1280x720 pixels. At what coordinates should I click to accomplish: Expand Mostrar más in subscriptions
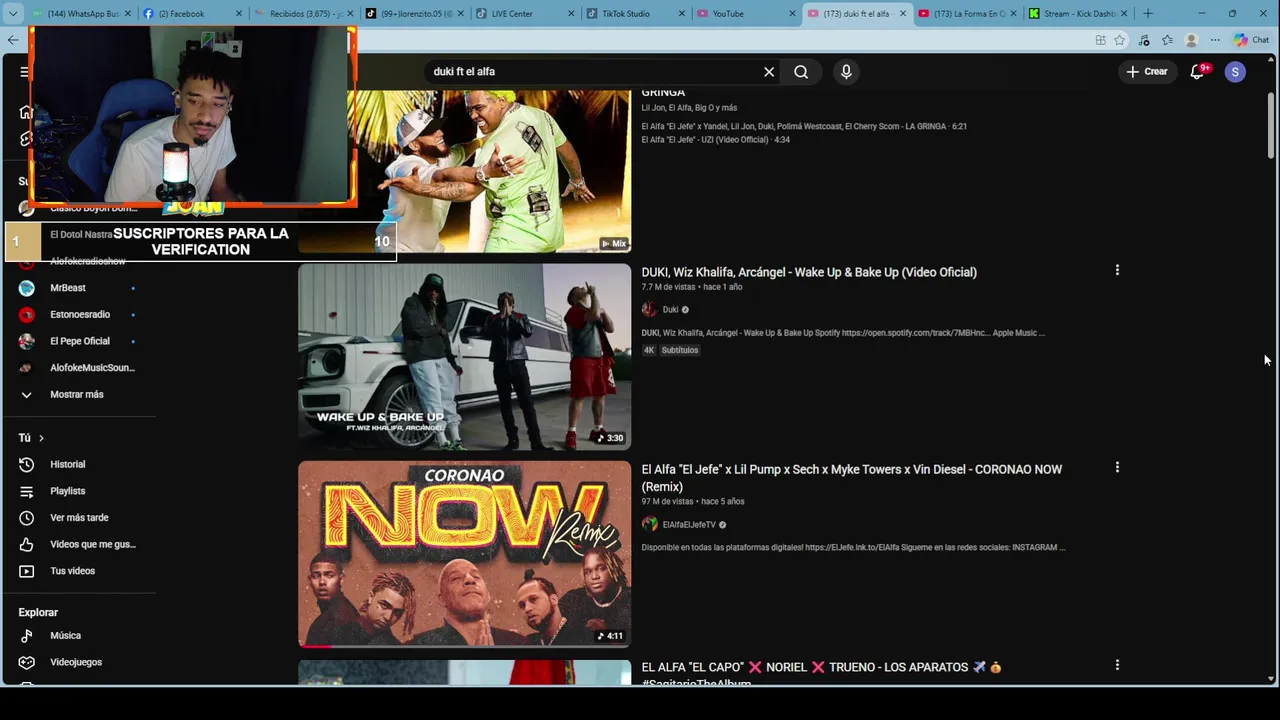(x=78, y=394)
